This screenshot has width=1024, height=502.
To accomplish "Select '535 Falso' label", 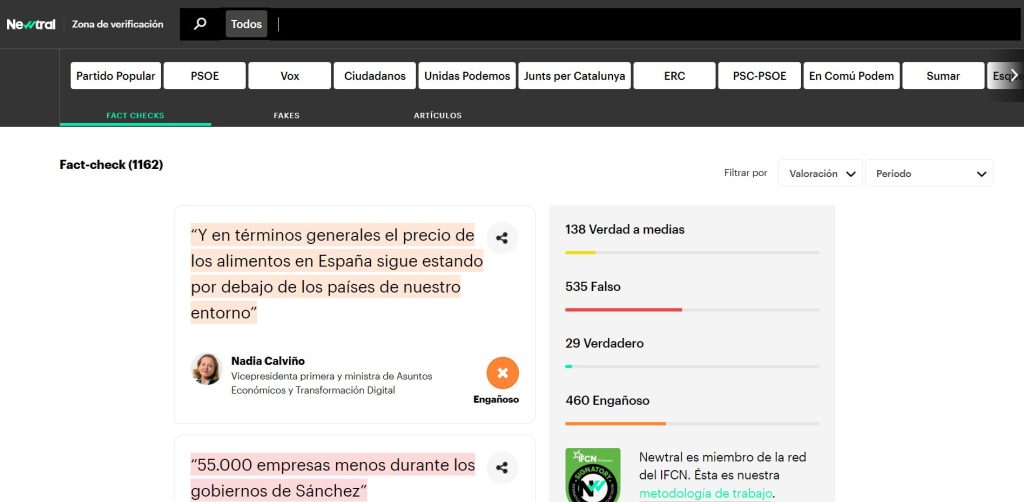I will (593, 287).
